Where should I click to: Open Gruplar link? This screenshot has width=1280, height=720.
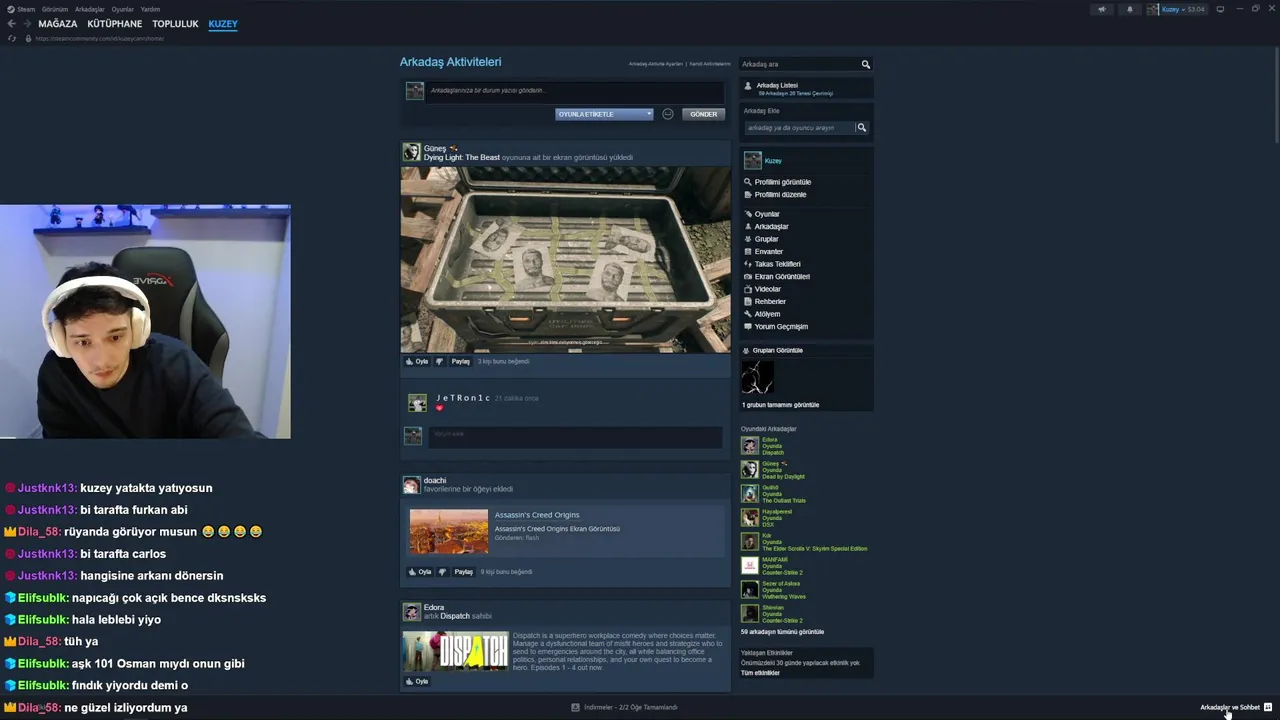click(766, 239)
